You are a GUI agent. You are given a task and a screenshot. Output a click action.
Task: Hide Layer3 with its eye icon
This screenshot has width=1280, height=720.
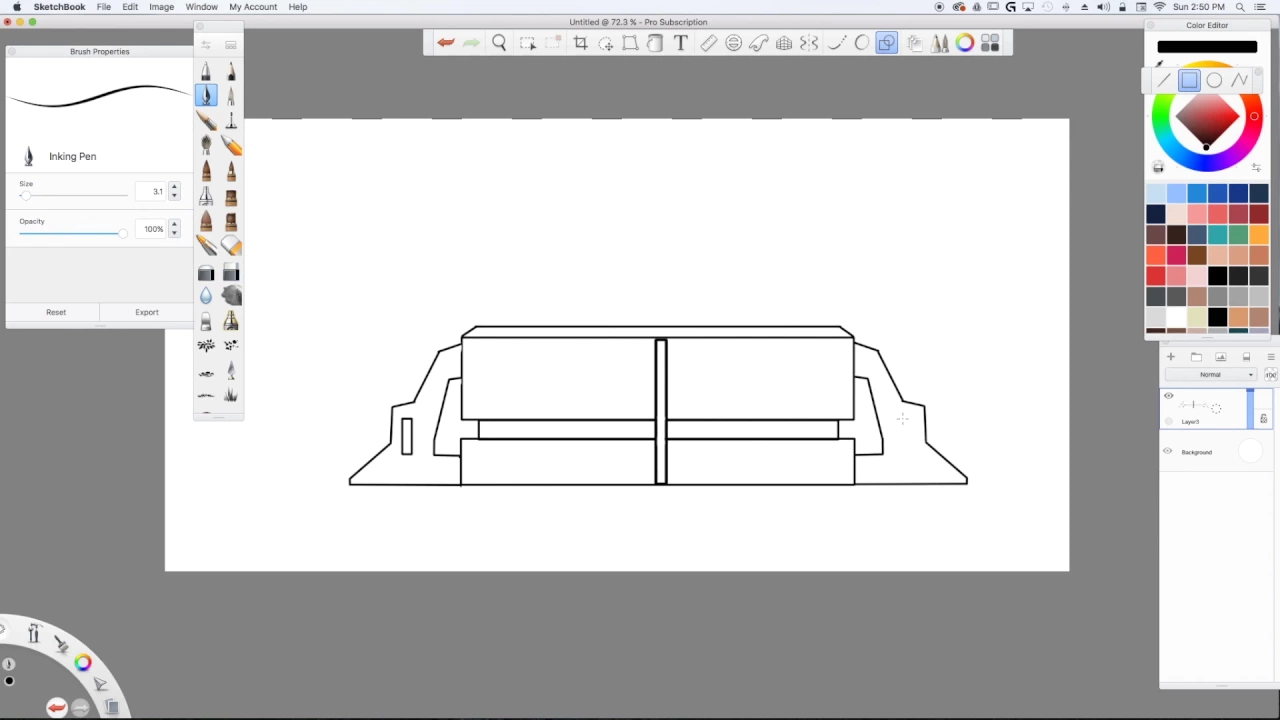click(x=1168, y=396)
